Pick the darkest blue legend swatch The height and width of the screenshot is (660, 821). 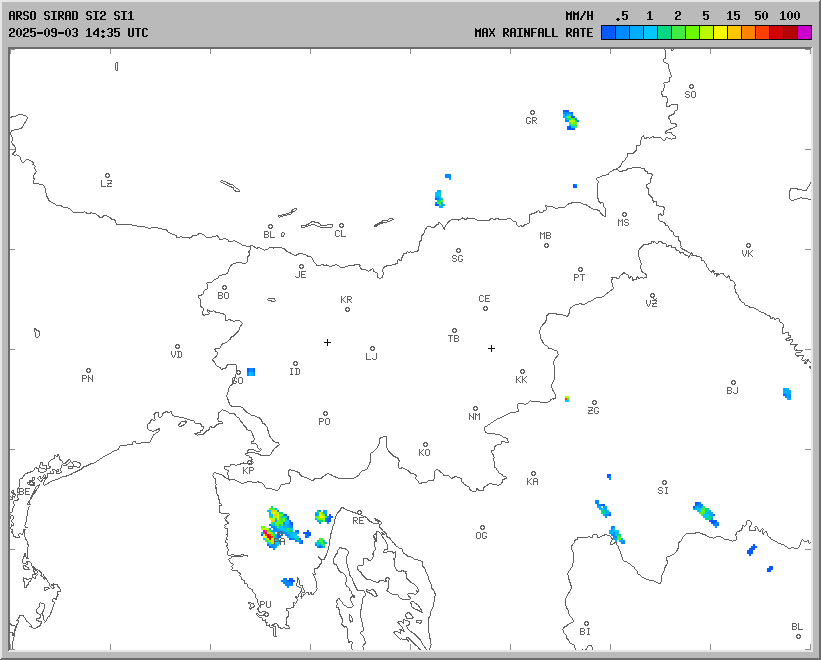608,33
